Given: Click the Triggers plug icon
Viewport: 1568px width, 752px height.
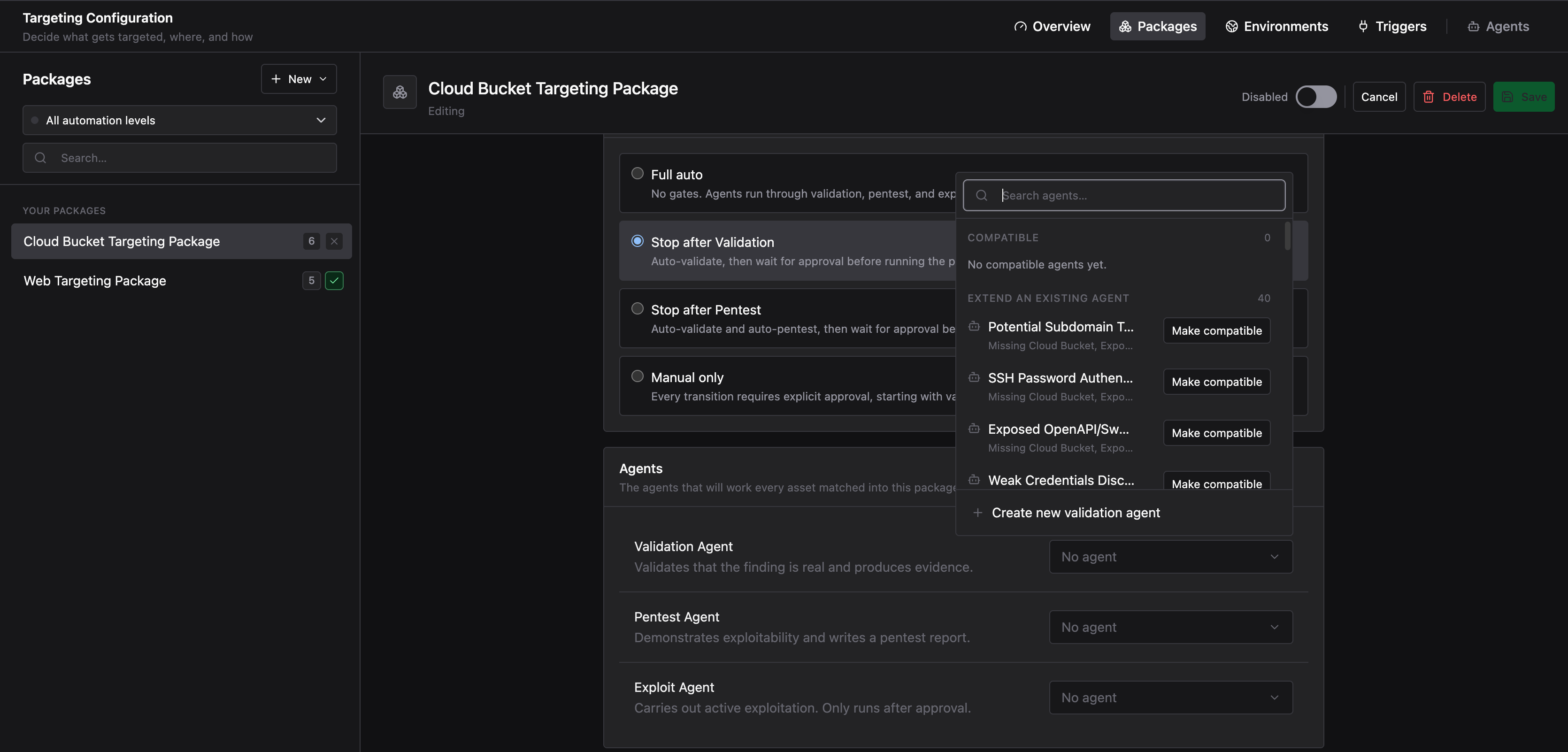Looking at the screenshot, I should click(1363, 26).
